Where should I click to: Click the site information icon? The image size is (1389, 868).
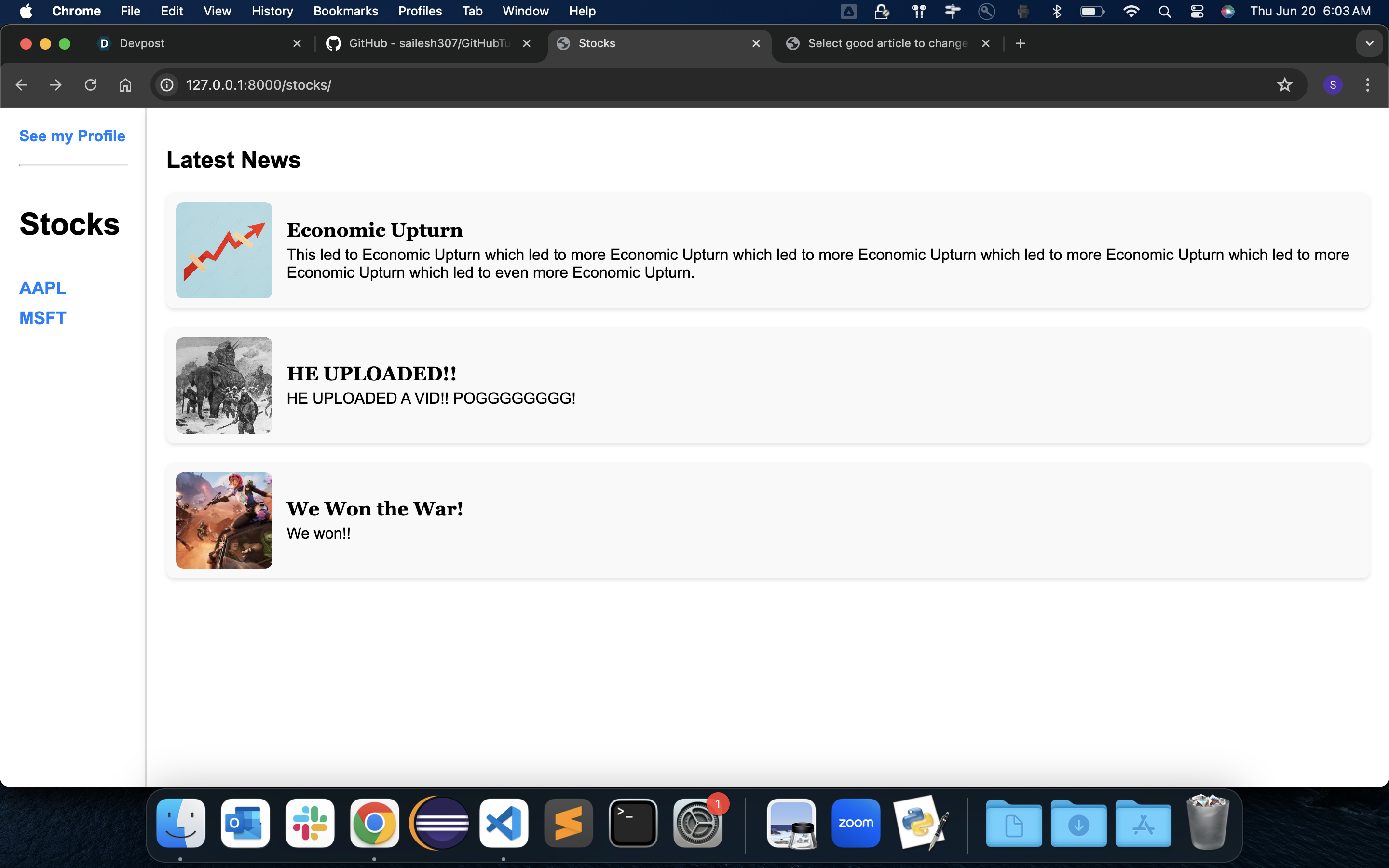[166, 85]
